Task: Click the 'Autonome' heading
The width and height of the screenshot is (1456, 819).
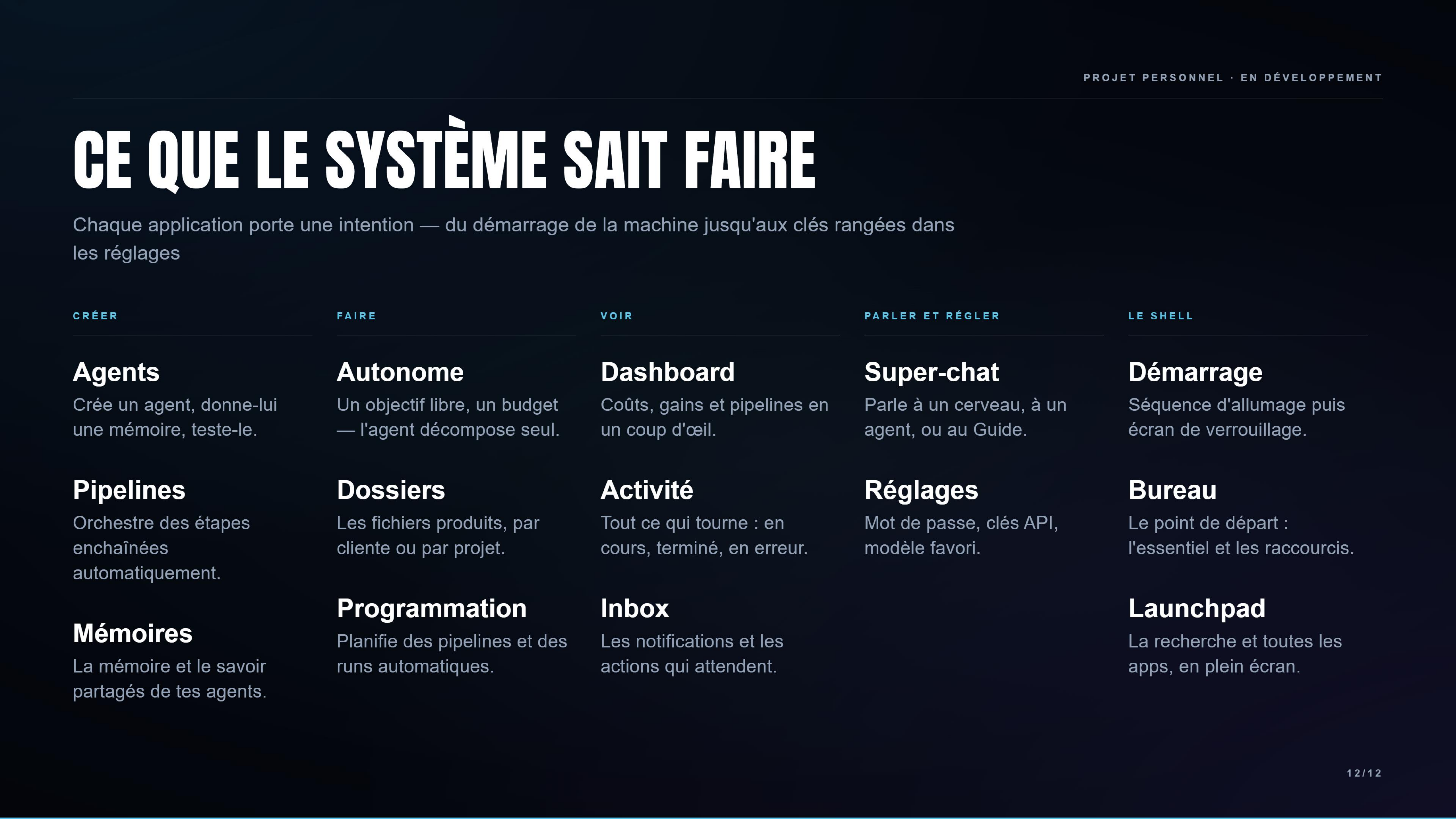Action: point(400,372)
